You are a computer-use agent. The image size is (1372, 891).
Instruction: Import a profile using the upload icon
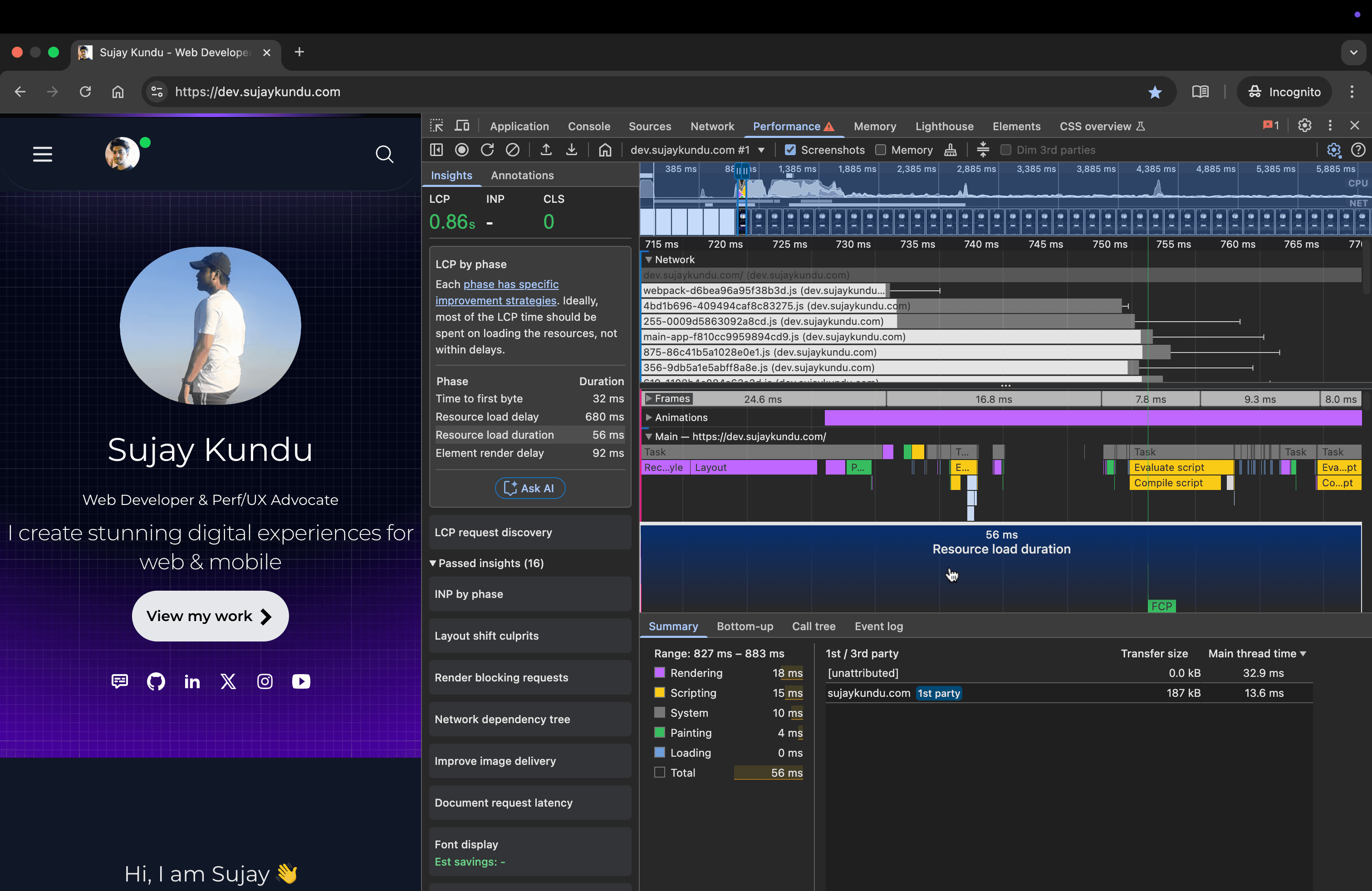pos(546,150)
